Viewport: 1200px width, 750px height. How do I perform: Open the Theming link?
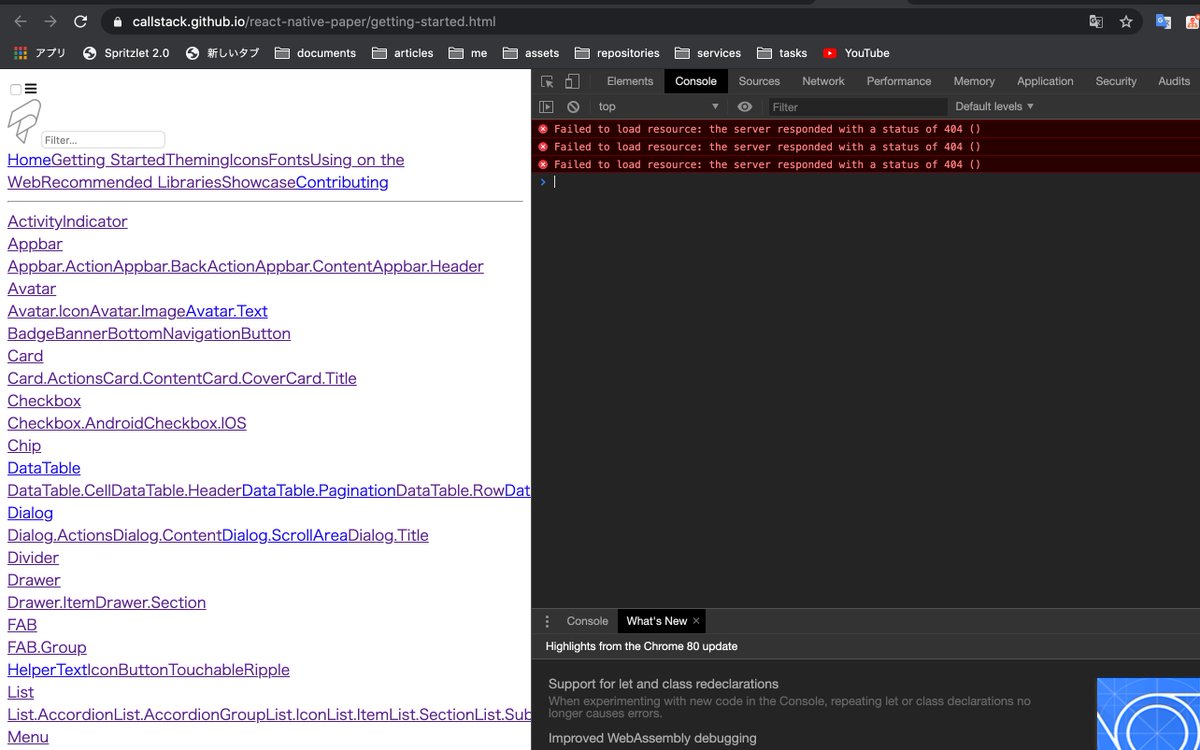[198, 160]
